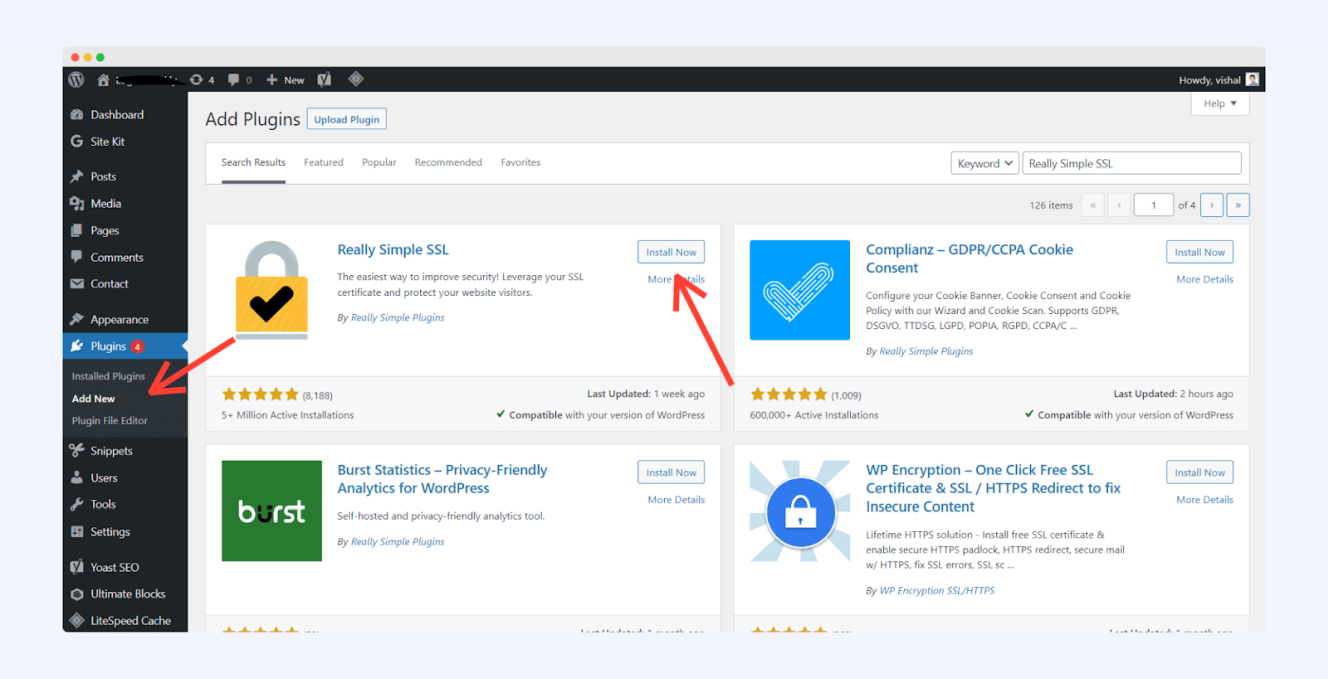Viewport: 1328px width, 679px height.
Task: Install the Really Simple SSL plugin
Action: click(671, 252)
